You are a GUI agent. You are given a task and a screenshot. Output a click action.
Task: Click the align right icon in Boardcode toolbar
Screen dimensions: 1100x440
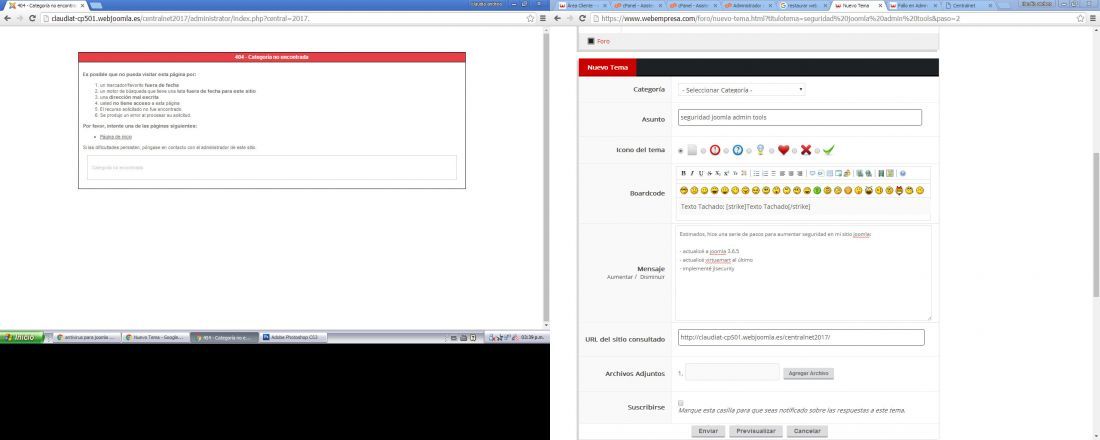click(800, 173)
